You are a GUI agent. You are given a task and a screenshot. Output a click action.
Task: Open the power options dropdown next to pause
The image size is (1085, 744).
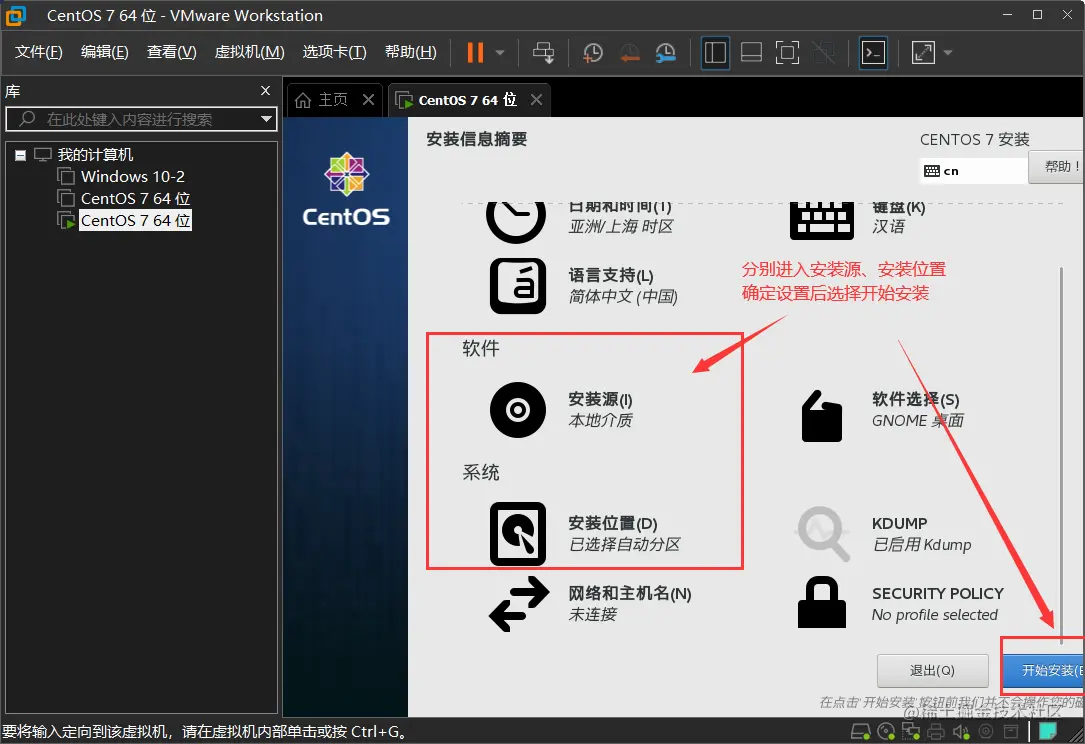pos(500,53)
